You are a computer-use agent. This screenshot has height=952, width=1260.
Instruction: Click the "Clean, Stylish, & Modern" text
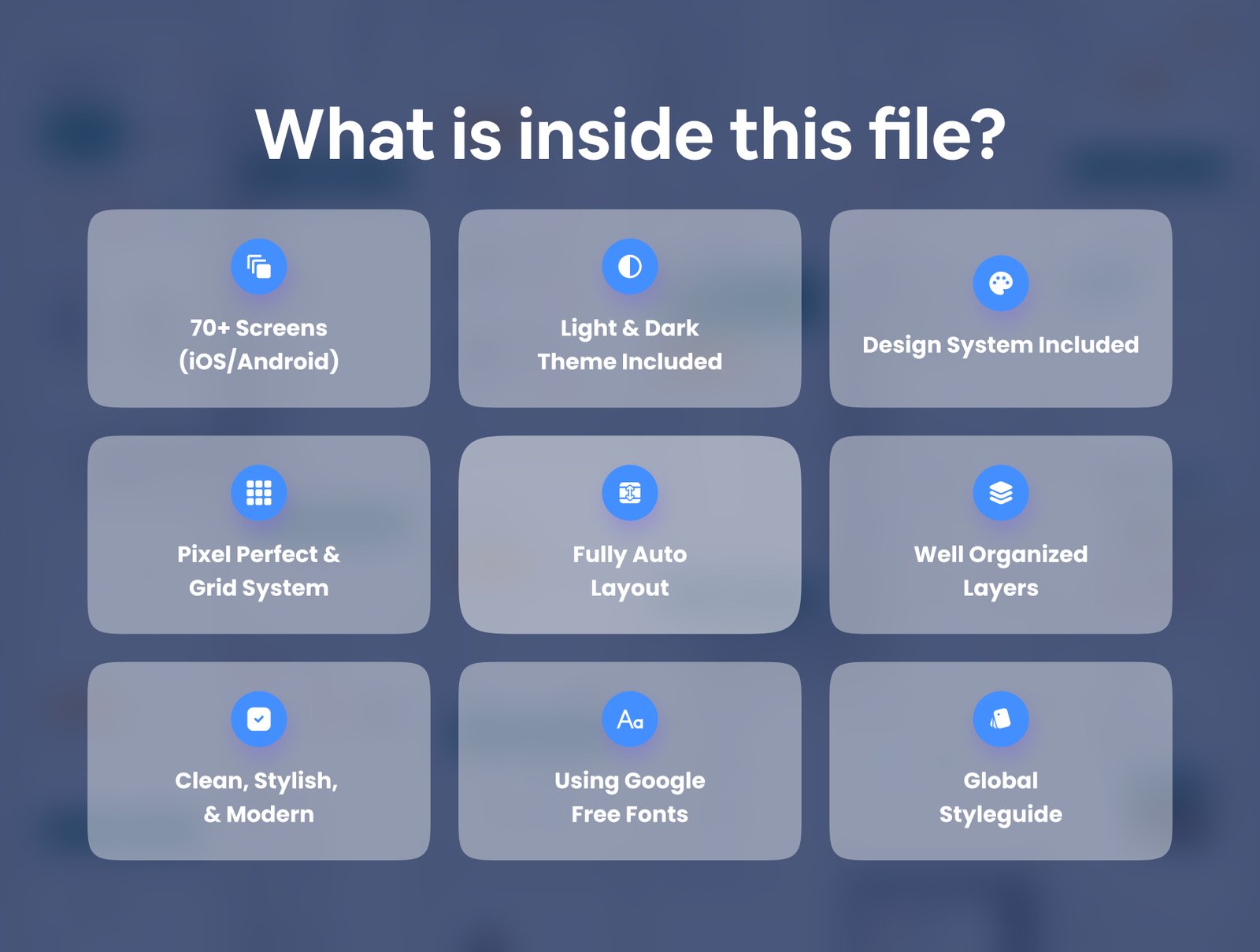tap(258, 797)
